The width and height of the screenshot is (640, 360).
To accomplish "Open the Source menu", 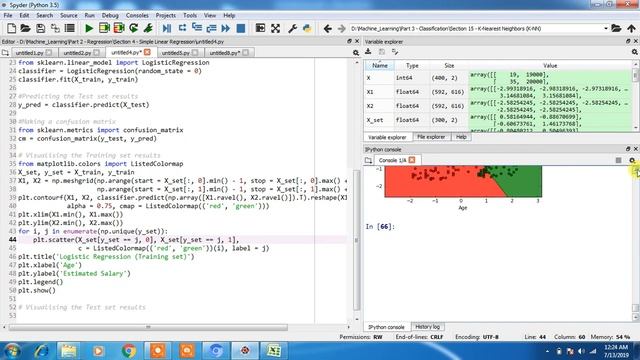I will pyautogui.click(x=69, y=16).
